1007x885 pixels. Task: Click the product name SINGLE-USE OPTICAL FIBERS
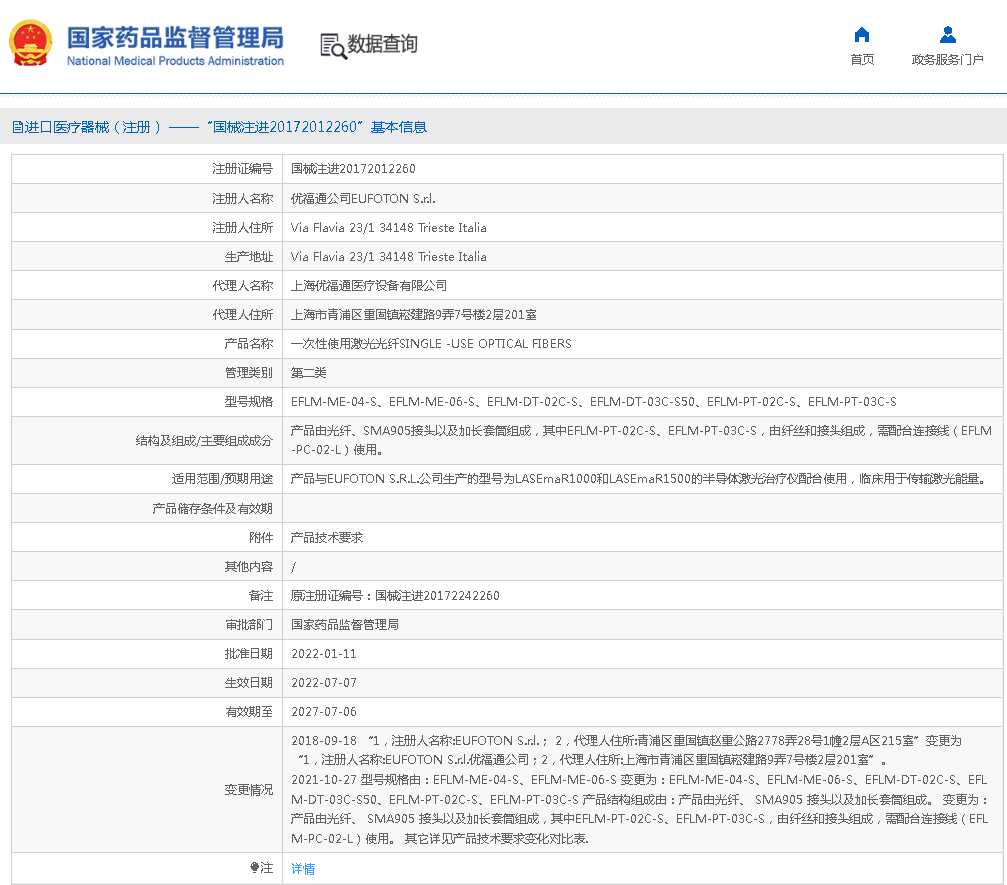point(431,344)
